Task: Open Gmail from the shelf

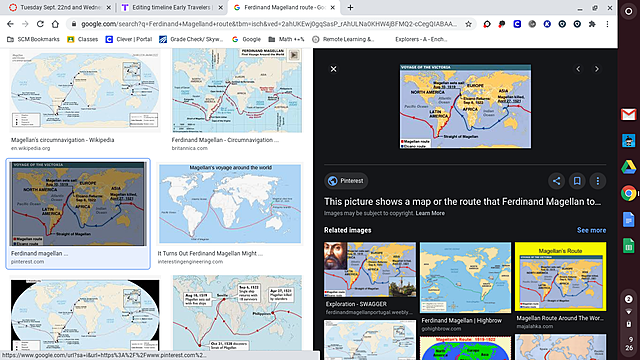Action: [629, 115]
